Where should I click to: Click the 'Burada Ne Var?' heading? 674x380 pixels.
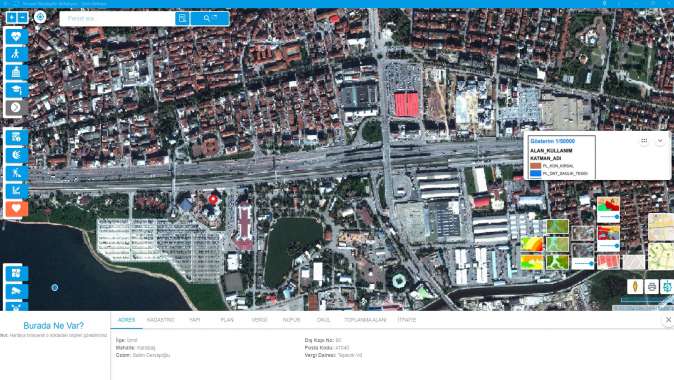[x=54, y=325]
